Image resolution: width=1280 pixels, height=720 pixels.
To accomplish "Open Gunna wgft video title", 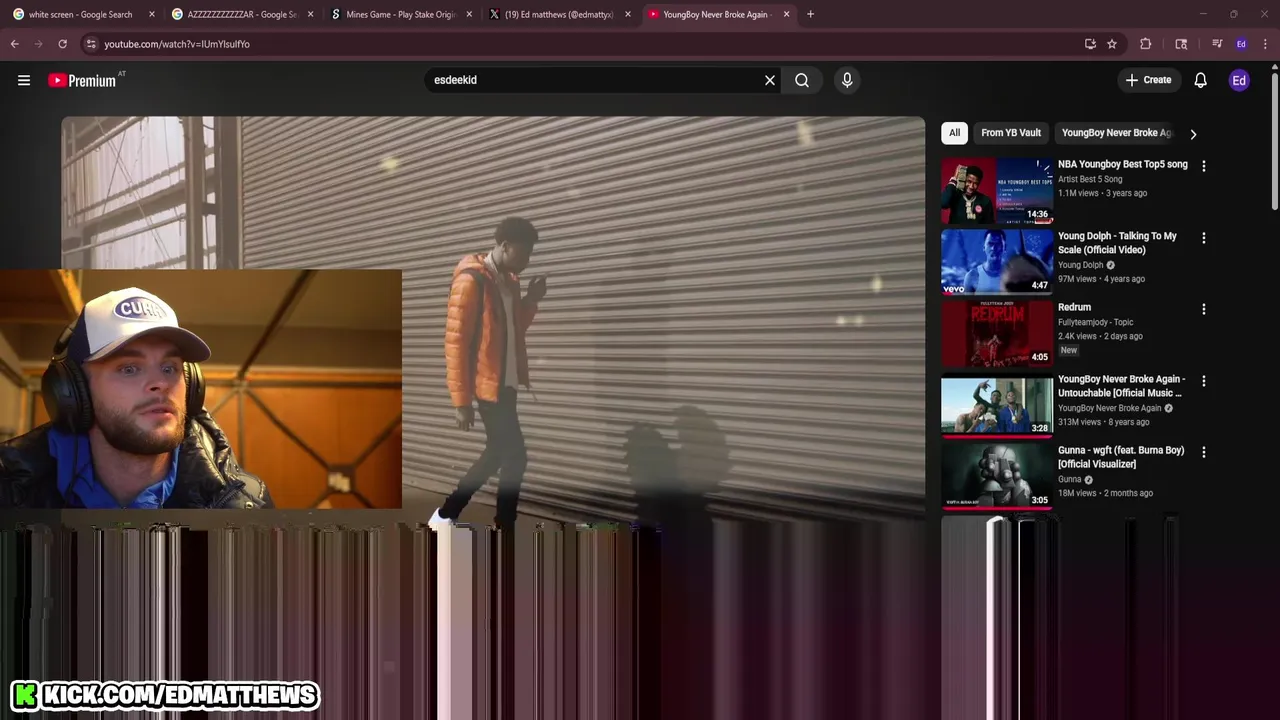I will (x=1121, y=457).
